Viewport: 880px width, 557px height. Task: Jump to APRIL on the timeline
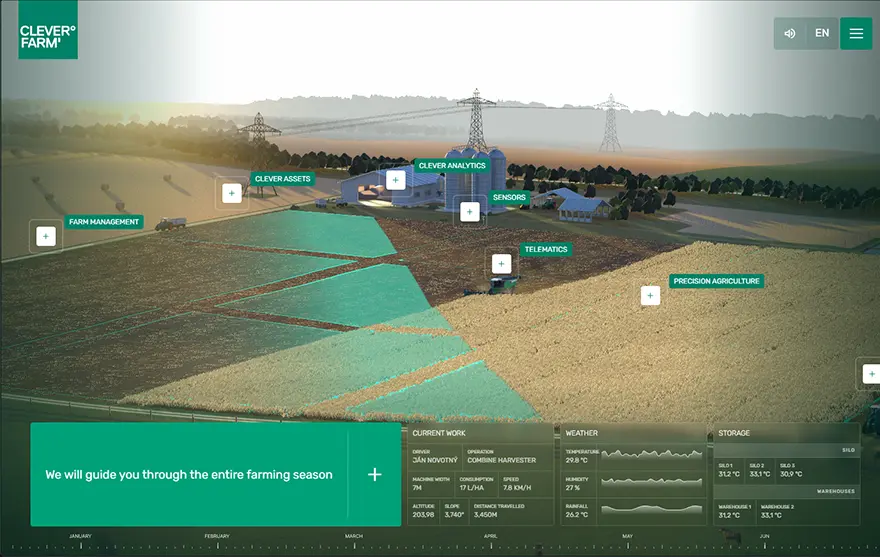coord(491,536)
